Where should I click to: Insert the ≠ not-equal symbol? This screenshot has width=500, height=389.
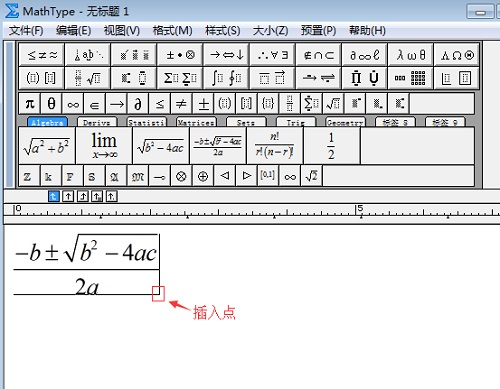[181, 104]
